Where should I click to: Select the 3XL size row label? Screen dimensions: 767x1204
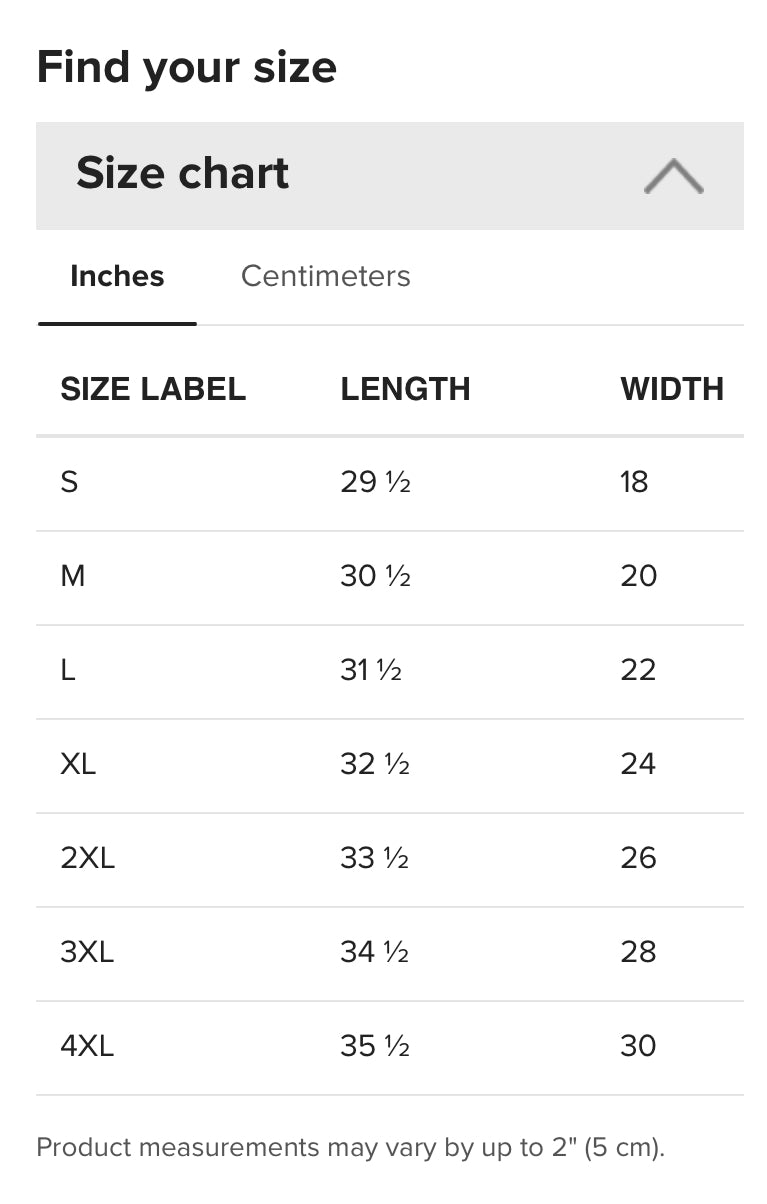87,952
